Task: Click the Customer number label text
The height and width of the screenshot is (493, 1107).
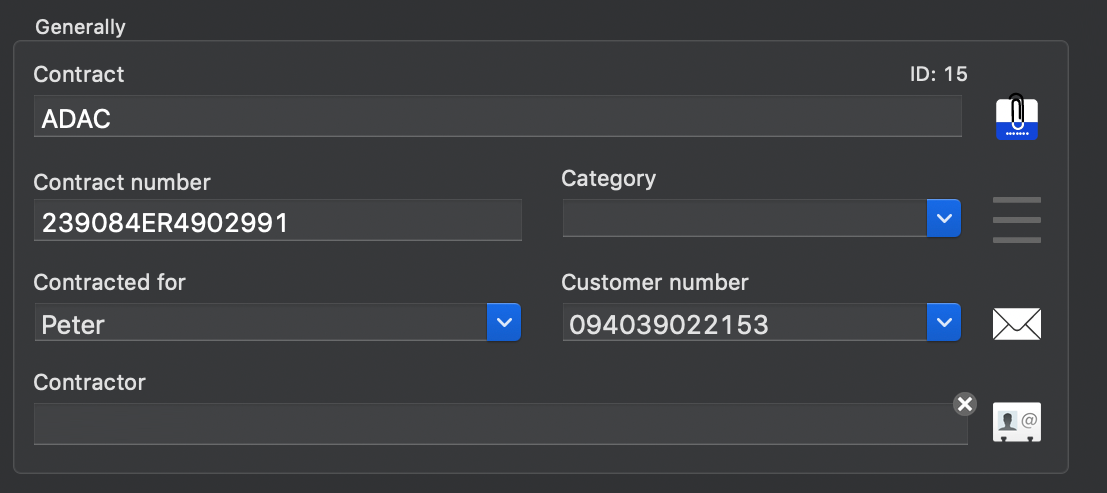Action: coord(654,283)
